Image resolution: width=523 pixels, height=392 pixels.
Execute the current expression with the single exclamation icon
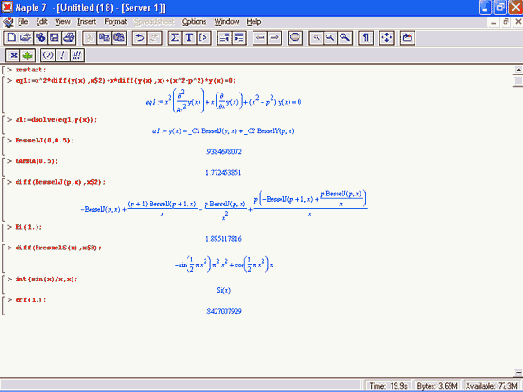[x=62, y=55]
